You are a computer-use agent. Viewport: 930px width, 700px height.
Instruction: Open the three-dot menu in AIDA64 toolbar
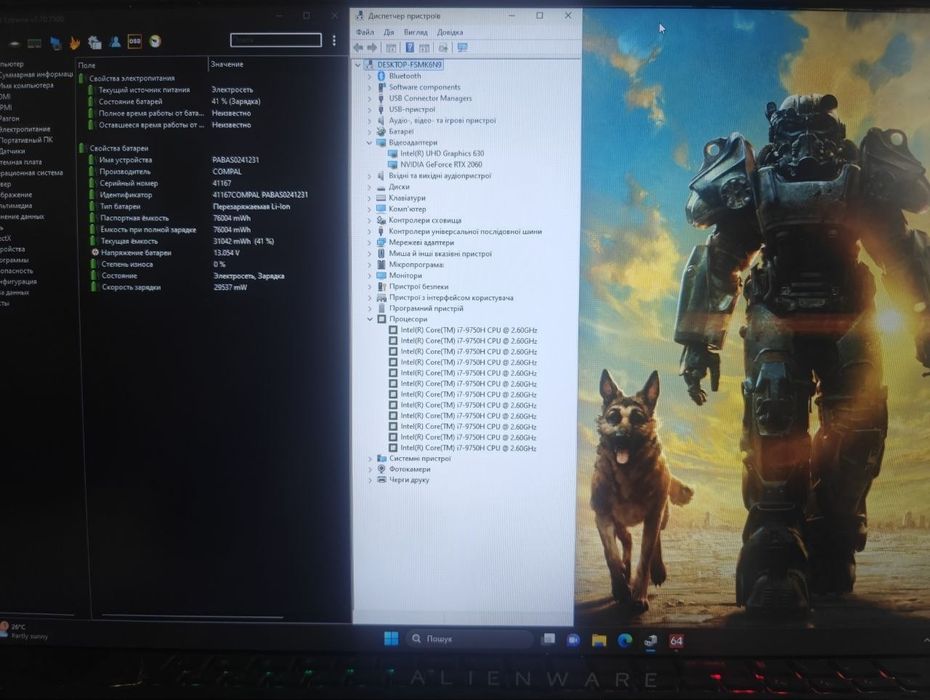(334, 40)
